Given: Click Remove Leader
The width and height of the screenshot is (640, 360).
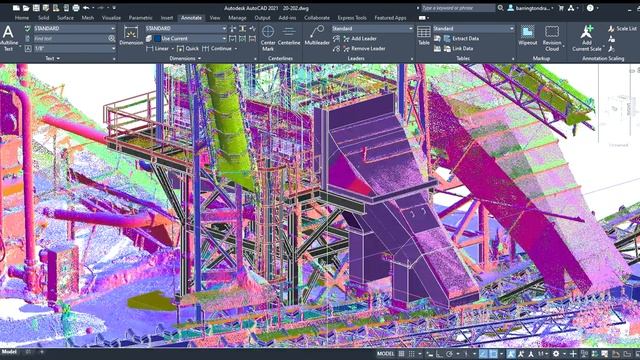Looking at the screenshot, I should pos(364,49).
